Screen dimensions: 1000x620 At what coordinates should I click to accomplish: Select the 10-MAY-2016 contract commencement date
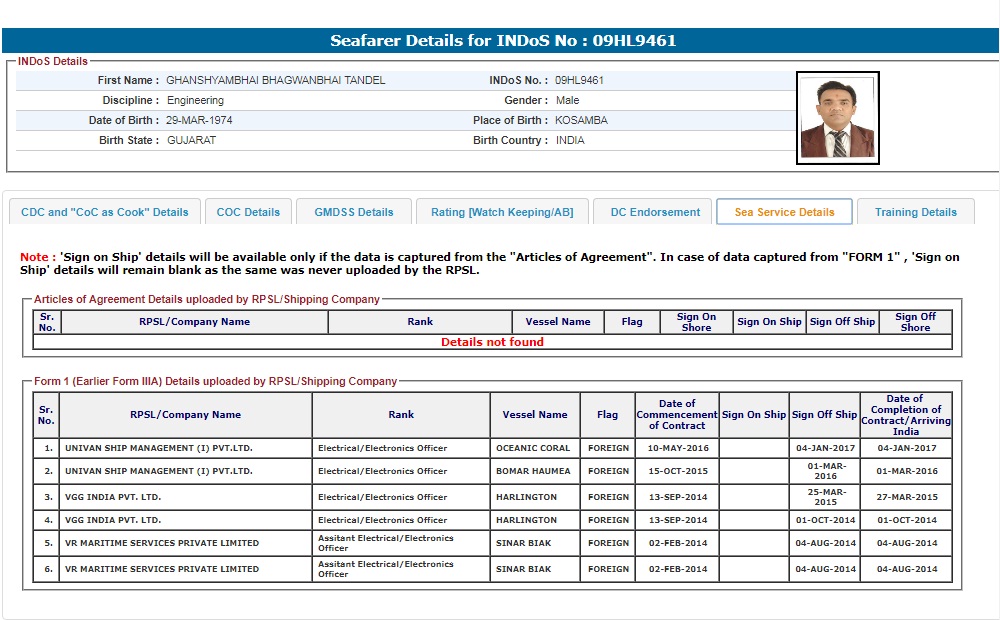coord(677,448)
